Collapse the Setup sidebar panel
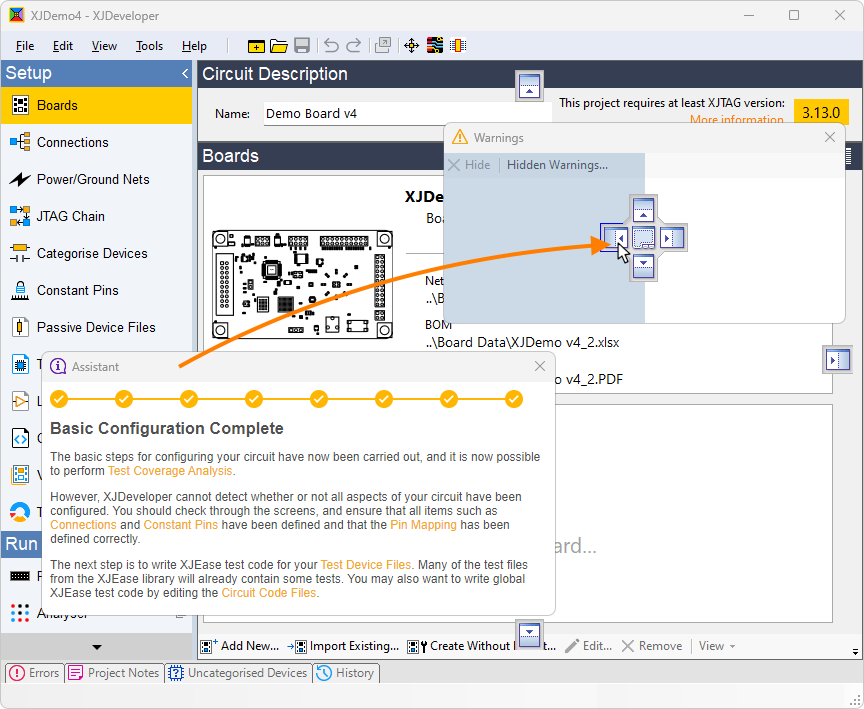 click(x=184, y=74)
